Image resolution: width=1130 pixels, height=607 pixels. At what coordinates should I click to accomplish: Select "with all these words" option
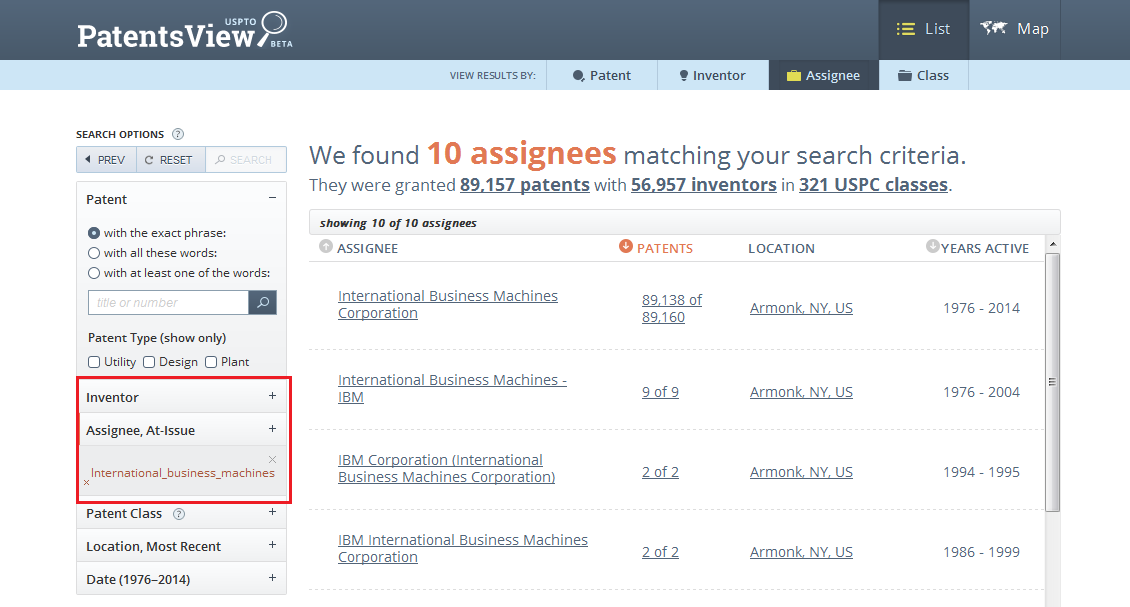(94, 253)
